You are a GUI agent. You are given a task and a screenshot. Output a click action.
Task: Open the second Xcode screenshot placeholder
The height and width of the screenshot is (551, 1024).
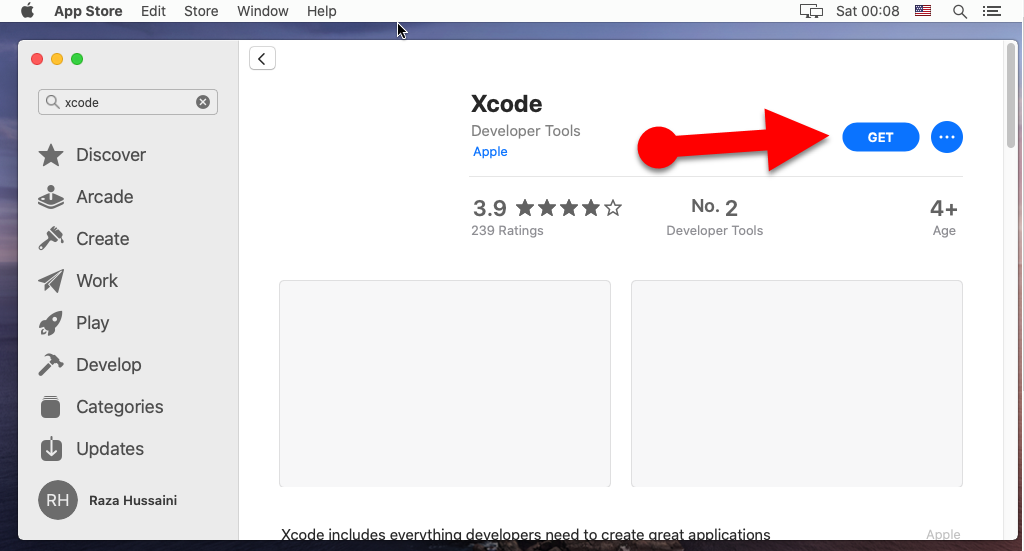(x=797, y=384)
